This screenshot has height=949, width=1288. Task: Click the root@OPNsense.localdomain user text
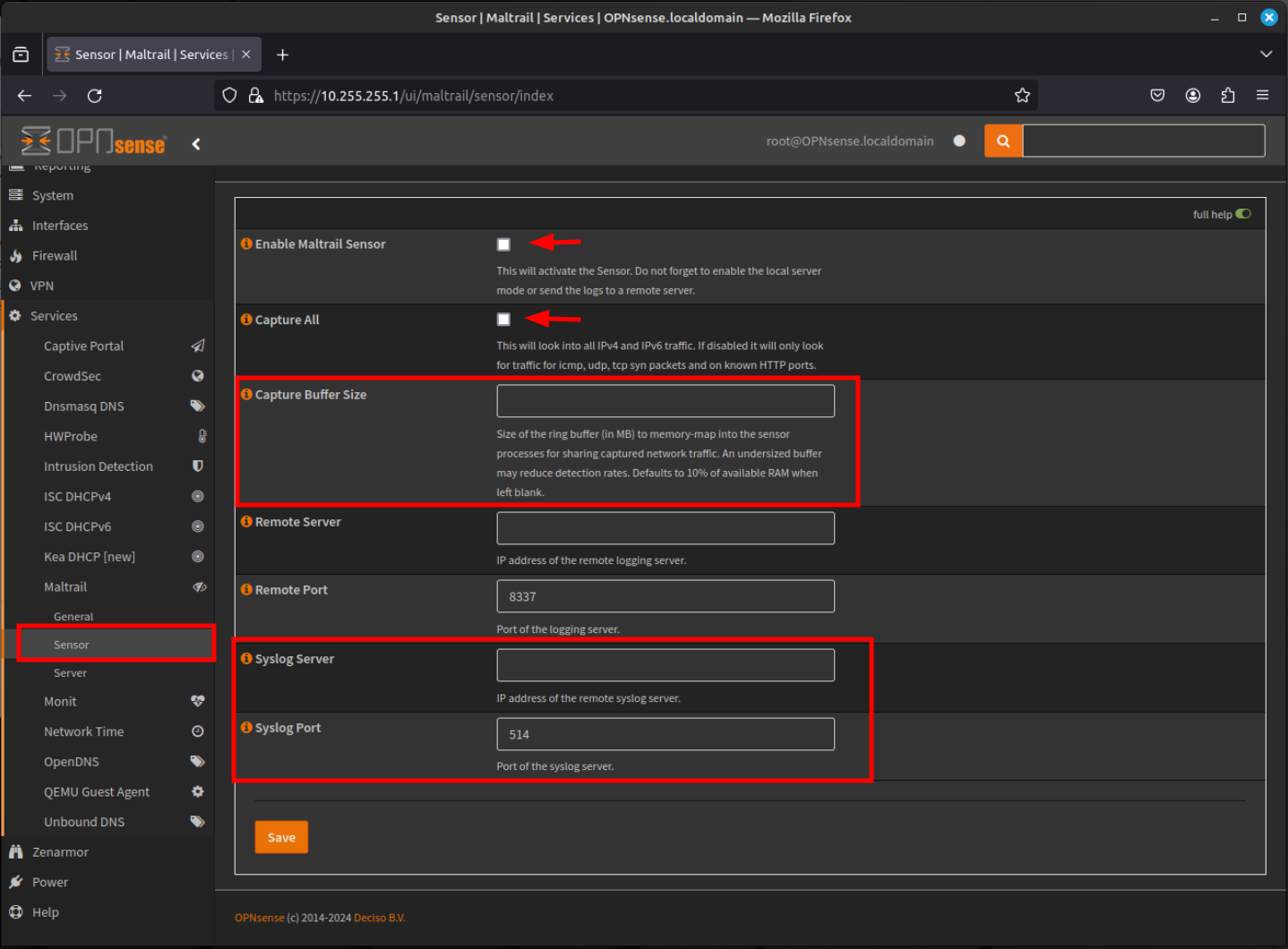[x=850, y=141]
